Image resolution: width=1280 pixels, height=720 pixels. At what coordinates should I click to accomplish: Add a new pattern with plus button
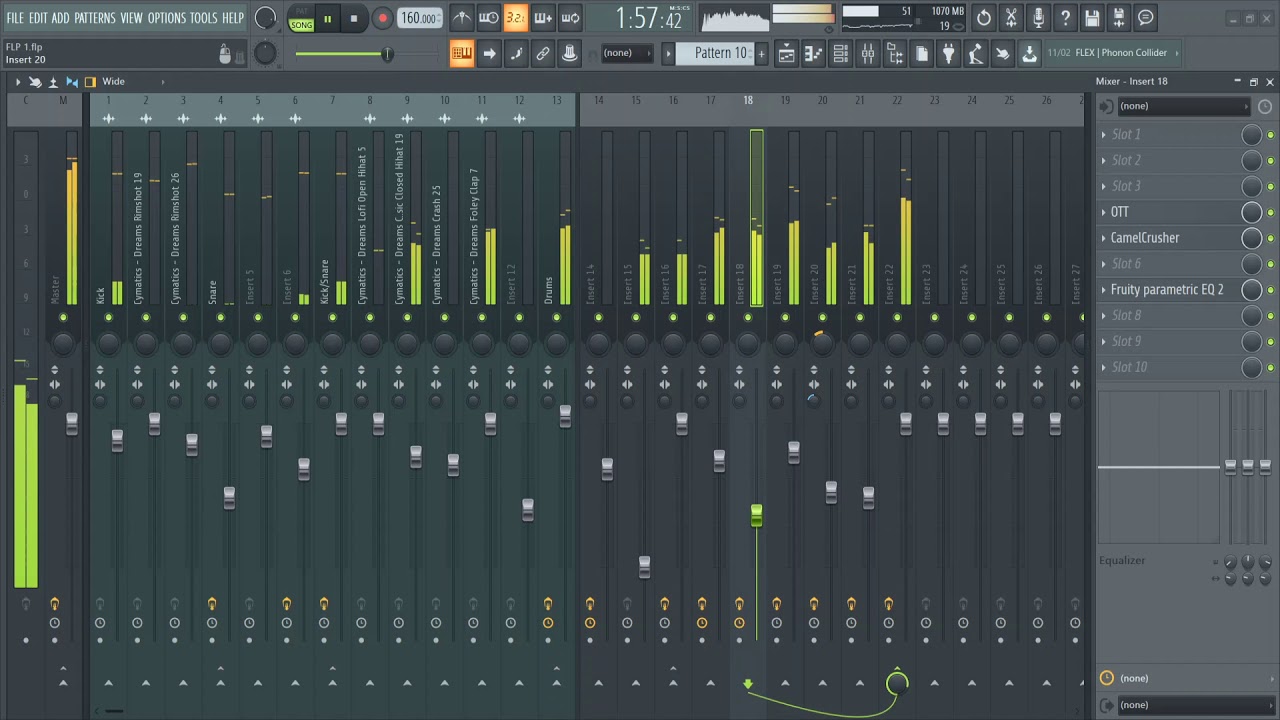(762, 53)
